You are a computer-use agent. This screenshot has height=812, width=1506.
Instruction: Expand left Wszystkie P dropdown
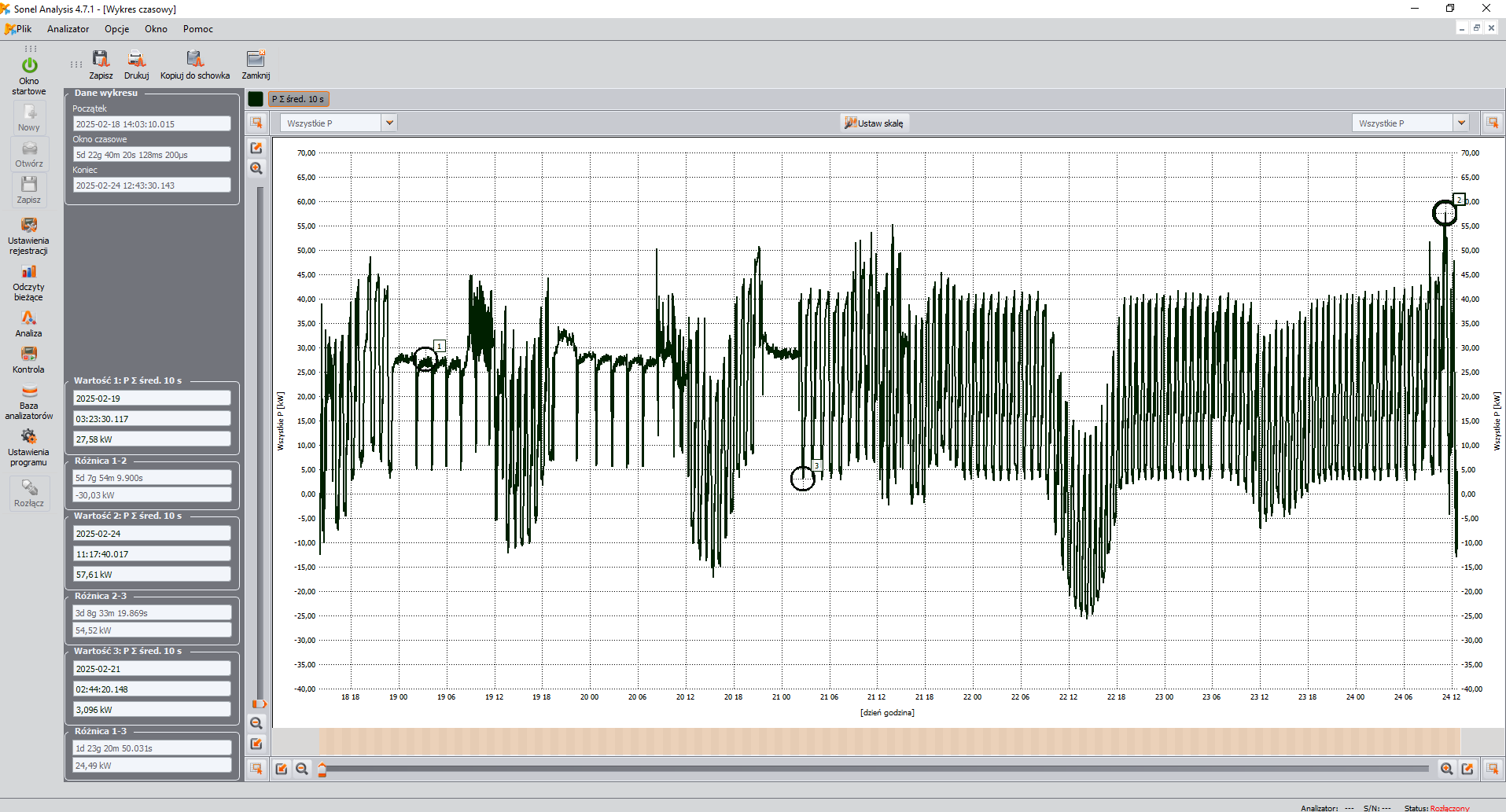389,123
